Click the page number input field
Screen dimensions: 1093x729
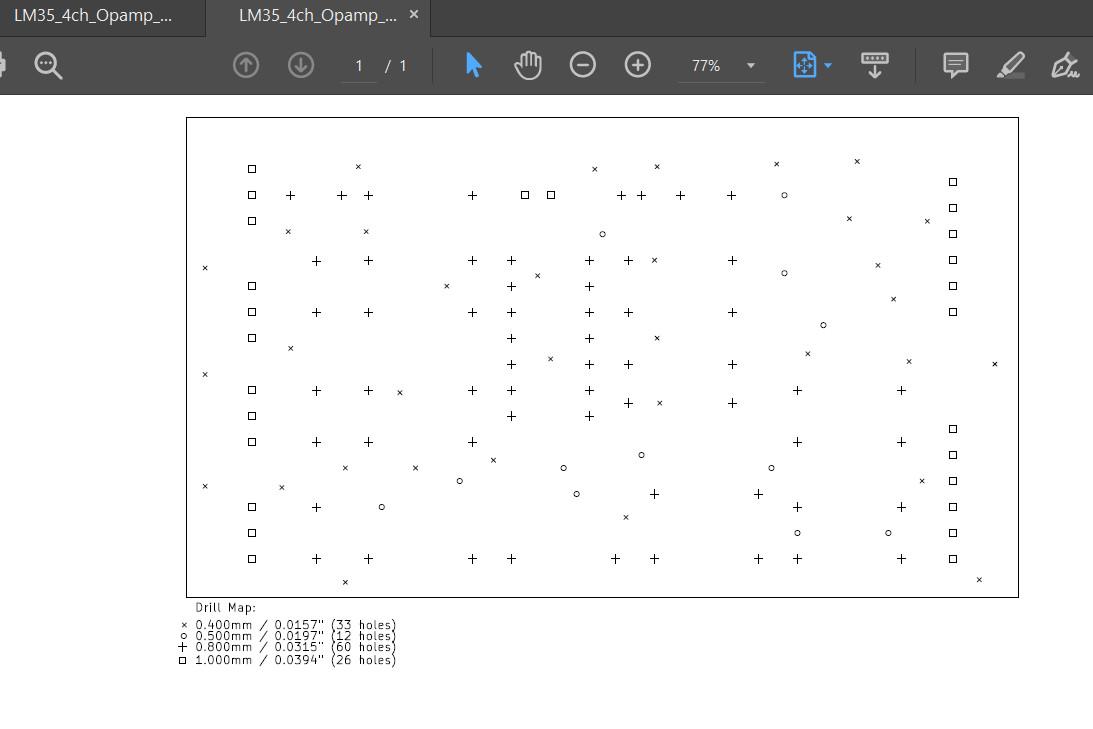pyautogui.click(x=358, y=67)
